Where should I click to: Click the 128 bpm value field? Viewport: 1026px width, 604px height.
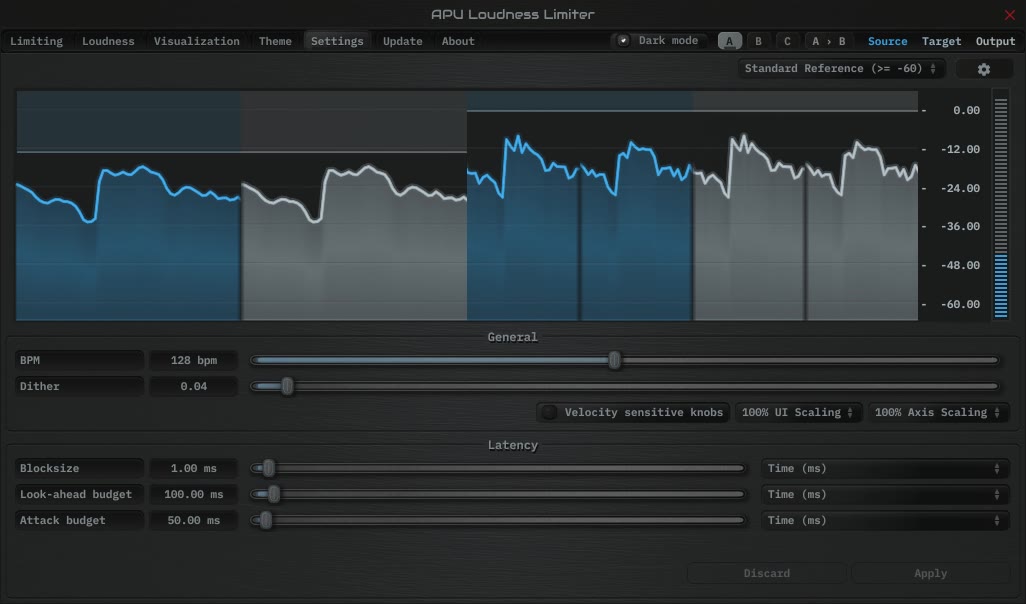click(193, 361)
